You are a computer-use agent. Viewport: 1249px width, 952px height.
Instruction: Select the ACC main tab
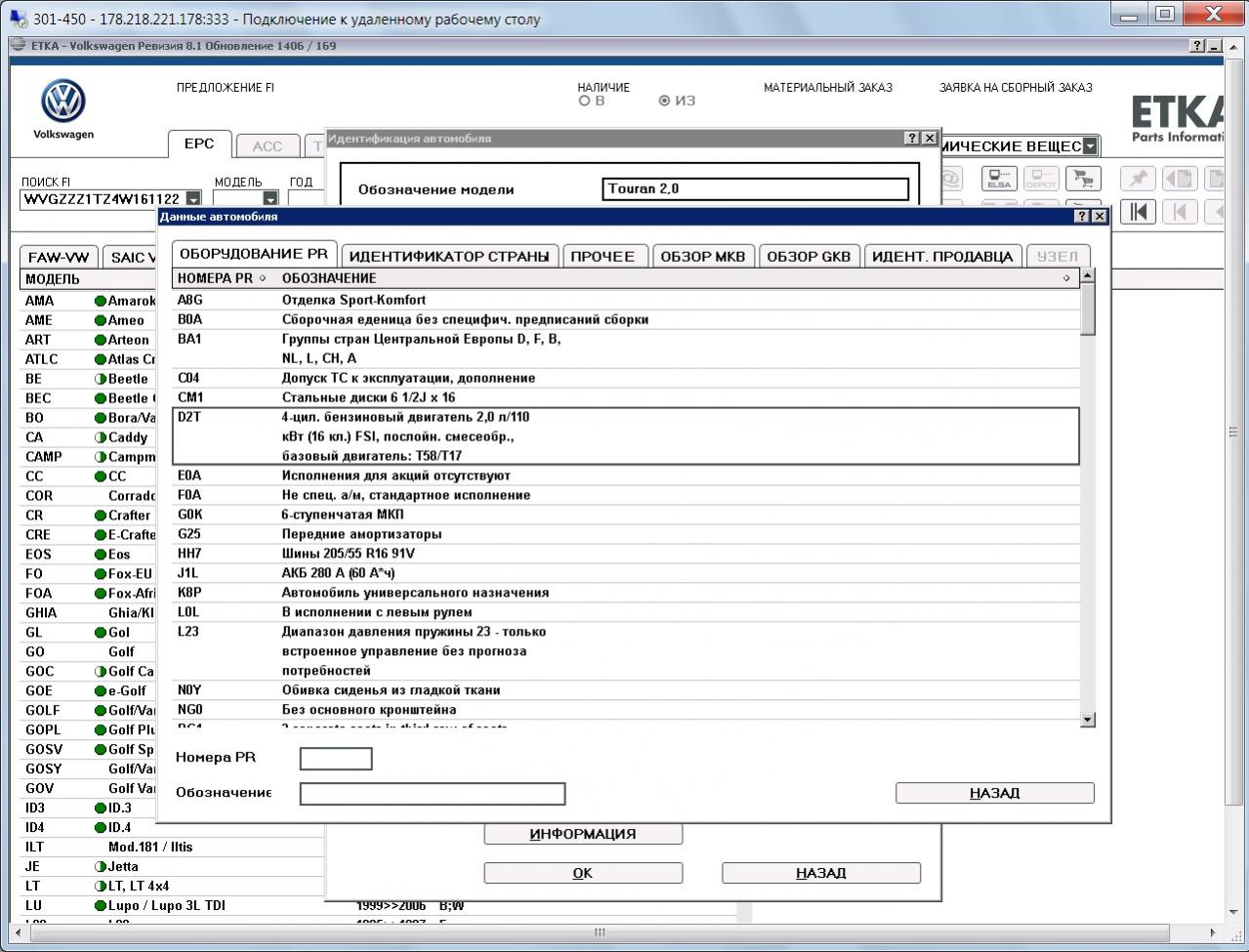pyautogui.click(x=268, y=146)
